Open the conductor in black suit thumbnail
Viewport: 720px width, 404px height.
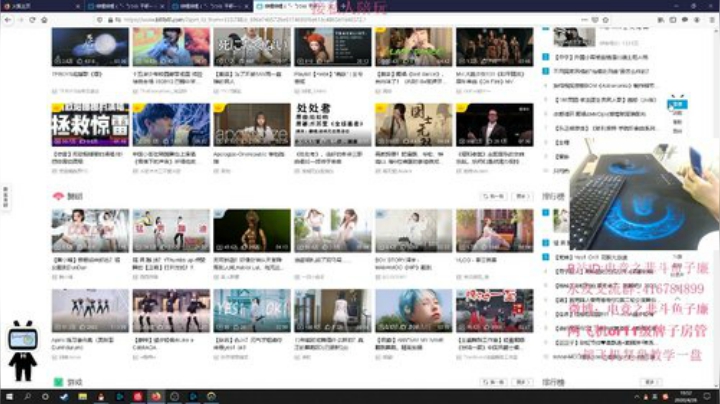click(495, 125)
